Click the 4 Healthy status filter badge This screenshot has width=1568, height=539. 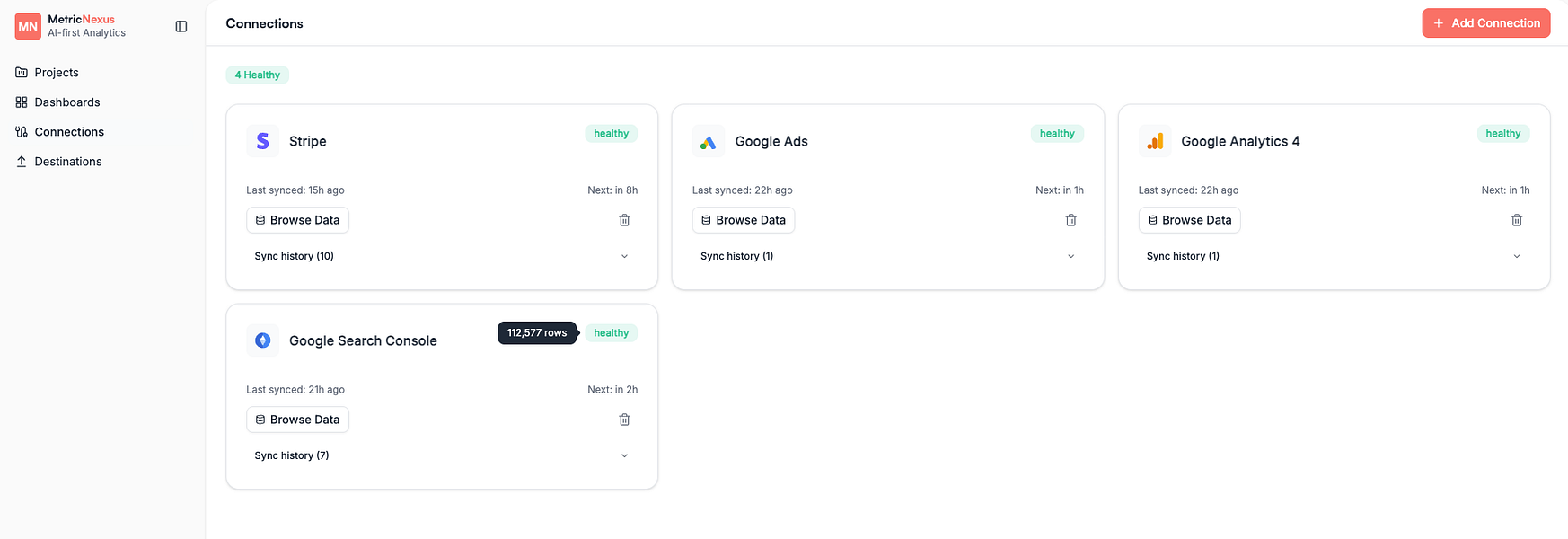(257, 75)
